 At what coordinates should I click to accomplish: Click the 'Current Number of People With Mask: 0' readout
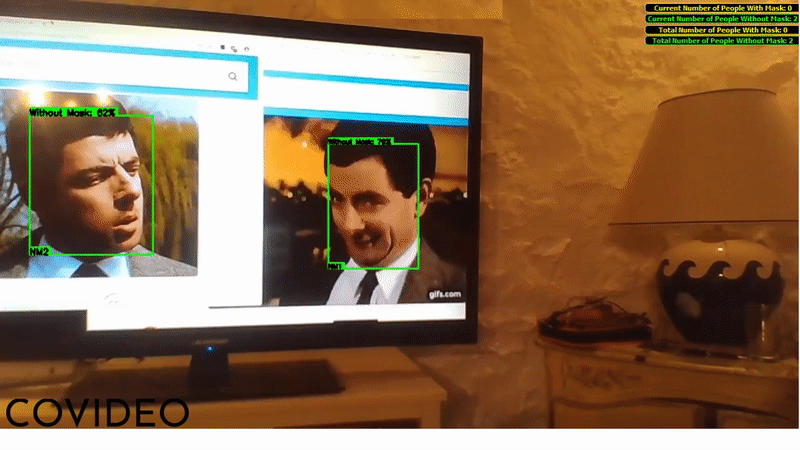point(722,8)
